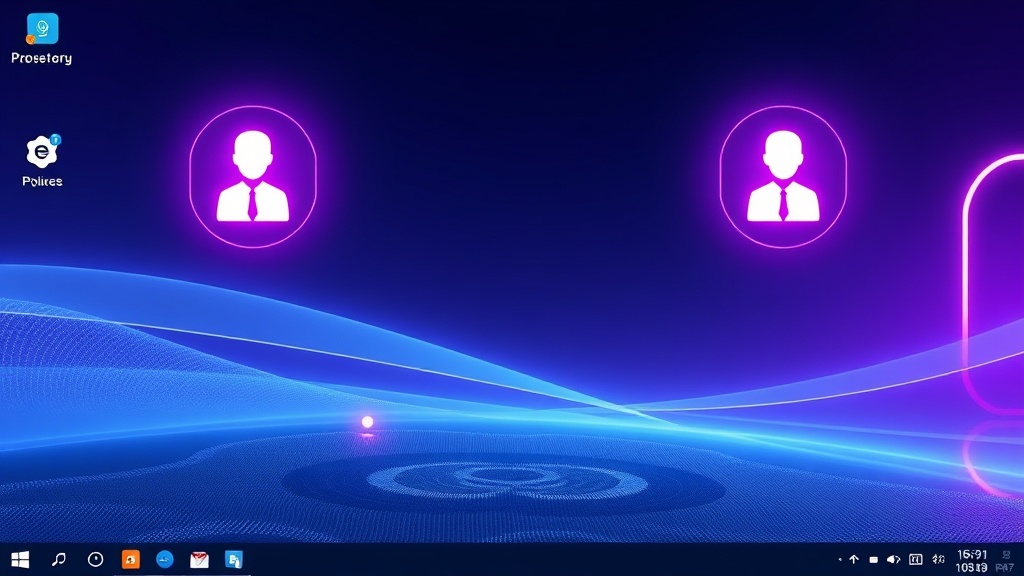Viewport: 1024px width, 576px height.
Task: Open the circular clock taskbar icon
Action: coord(95,560)
